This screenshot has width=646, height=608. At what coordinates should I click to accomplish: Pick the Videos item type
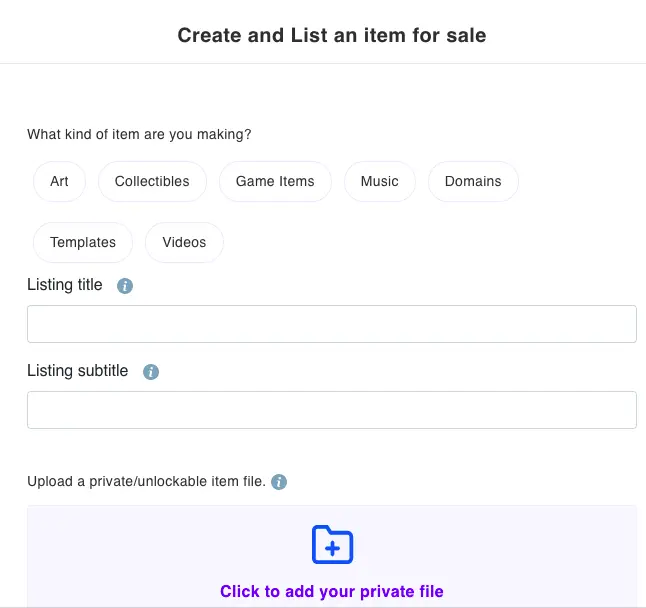pos(184,242)
